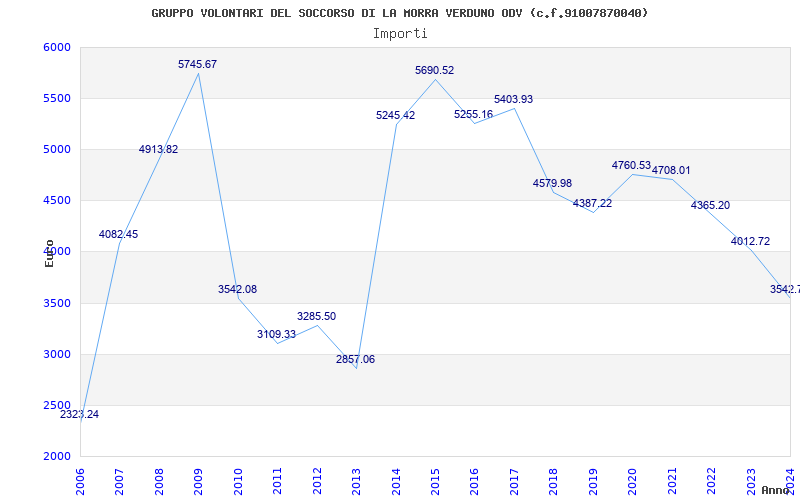
Task: Click the 2022 year label on x-axis
Action: [x=711, y=481]
